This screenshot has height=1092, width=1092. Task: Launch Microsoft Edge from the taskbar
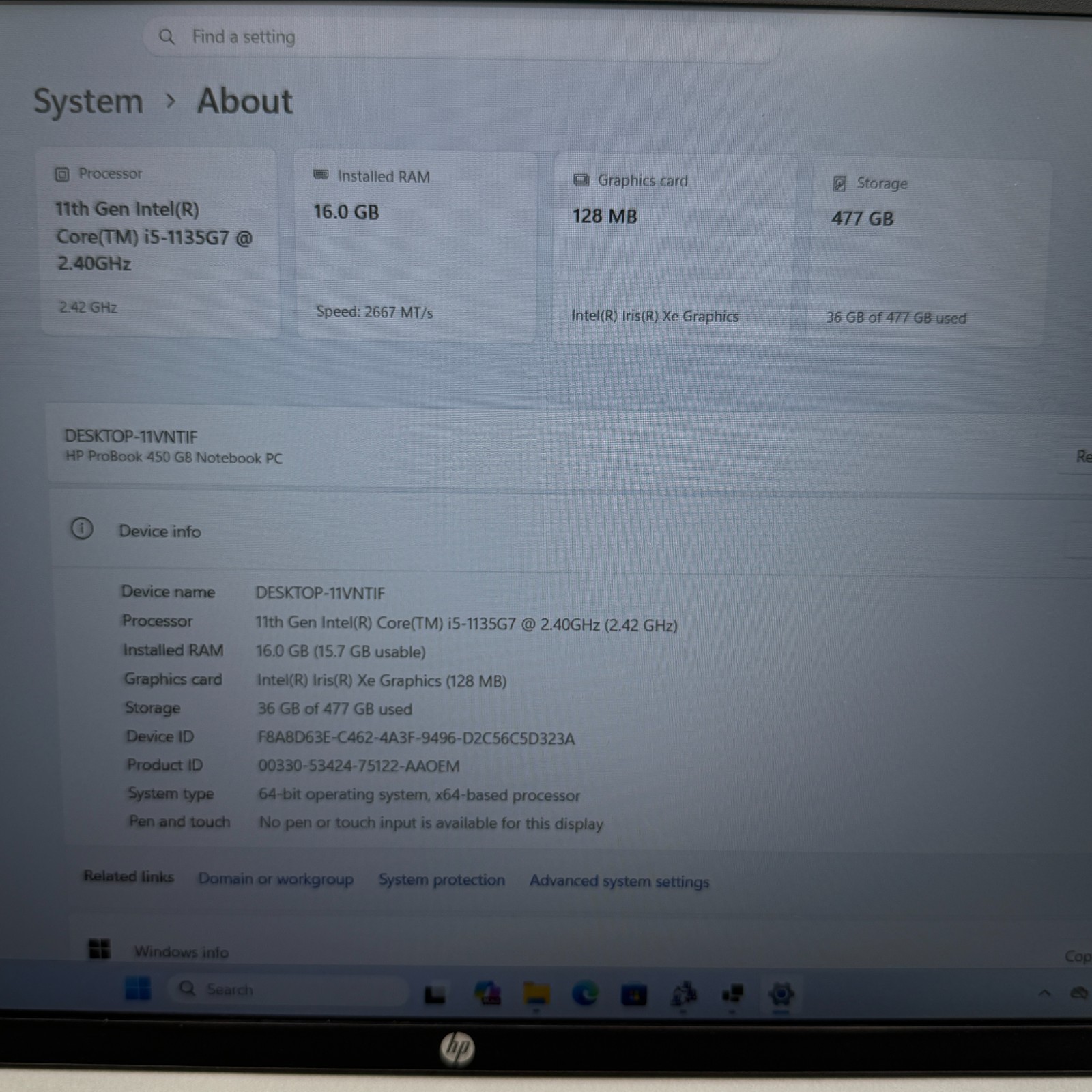coord(586,994)
